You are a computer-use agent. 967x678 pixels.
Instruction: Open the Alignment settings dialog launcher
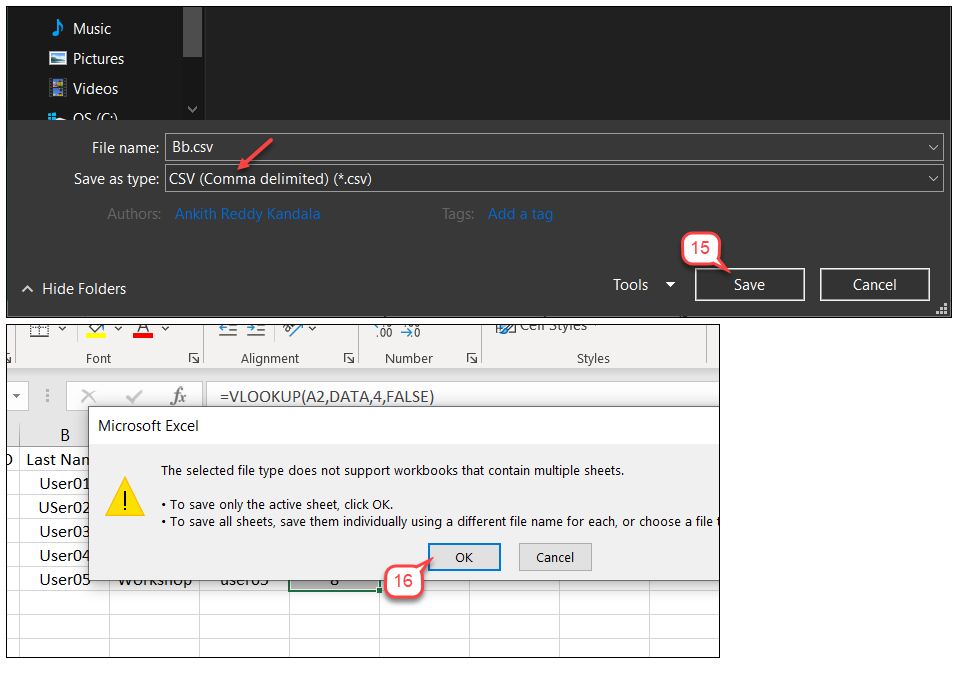coord(348,358)
